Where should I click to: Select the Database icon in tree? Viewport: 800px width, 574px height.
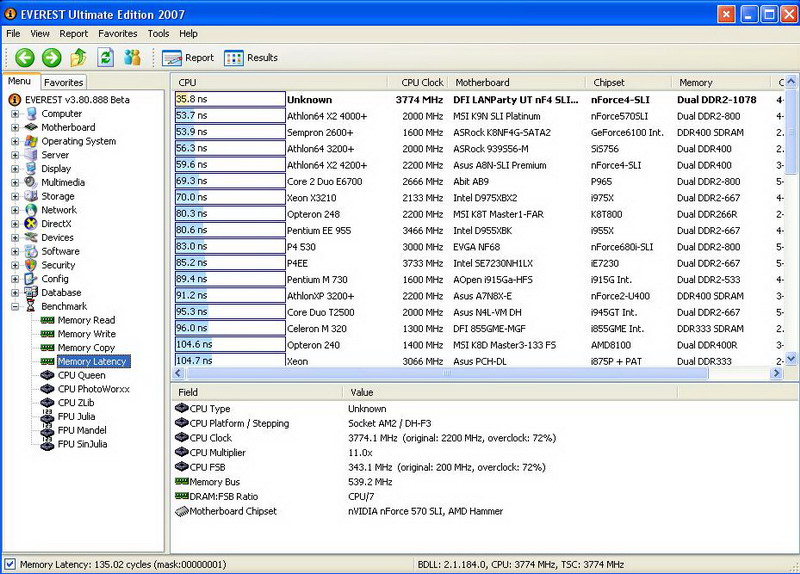point(32,292)
